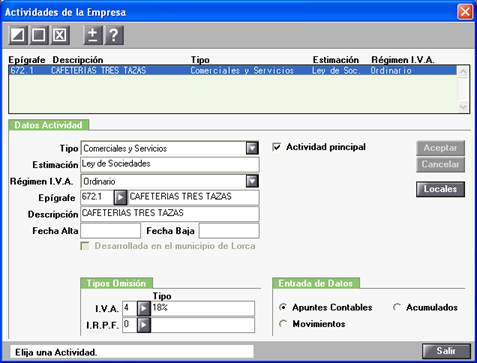Viewport: 477px width, 363px height.
Task: Select the Movimientos radio option
Action: point(283,324)
